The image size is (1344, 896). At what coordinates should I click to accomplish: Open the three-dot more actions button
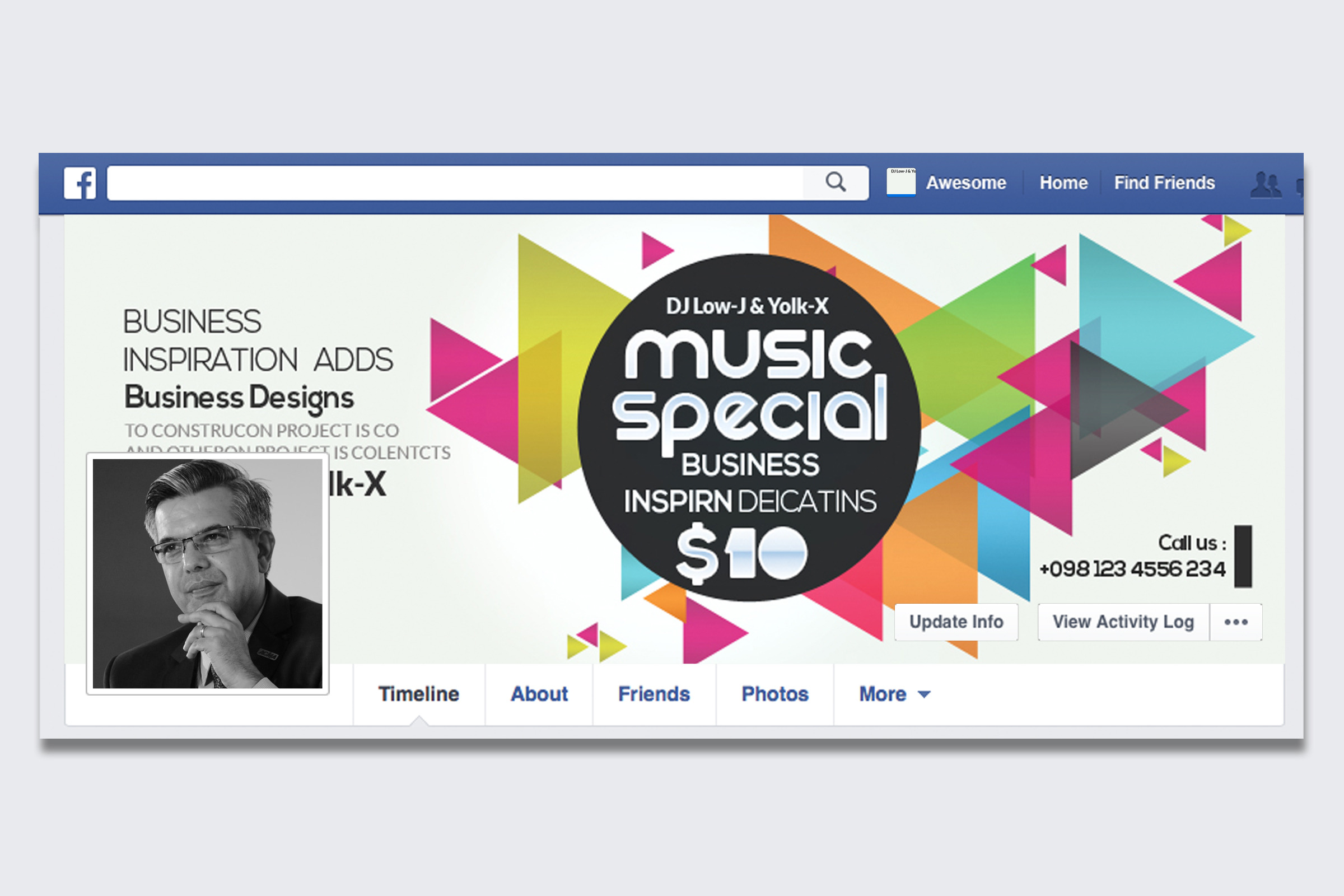click(1236, 622)
